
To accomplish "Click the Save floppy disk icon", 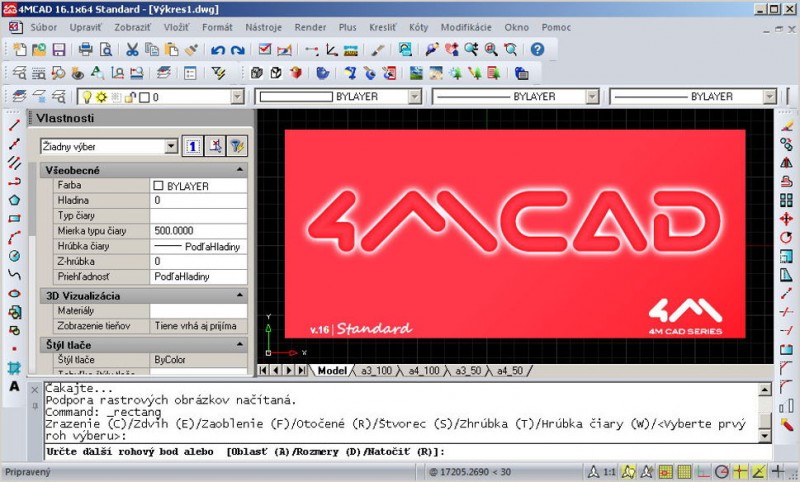I will tap(59, 49).
